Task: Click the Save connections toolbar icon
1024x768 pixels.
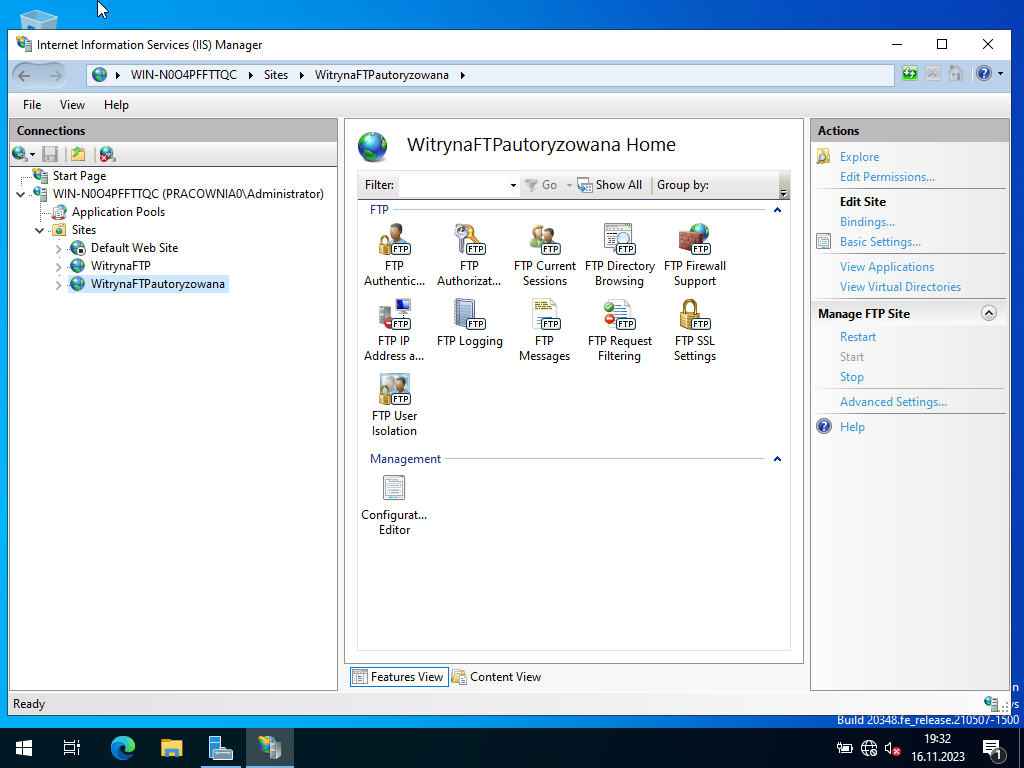Action: pyautogui.click(x=50, y=154)
